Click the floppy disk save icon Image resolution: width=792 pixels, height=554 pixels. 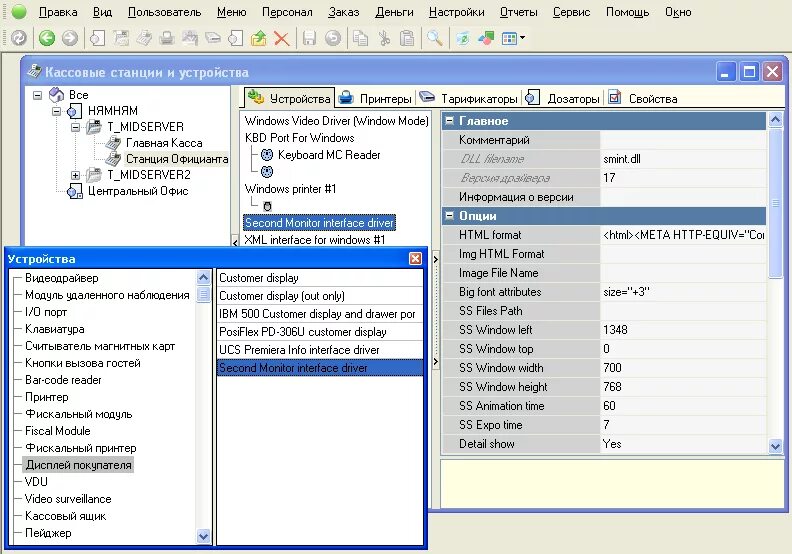pos(309,38)
